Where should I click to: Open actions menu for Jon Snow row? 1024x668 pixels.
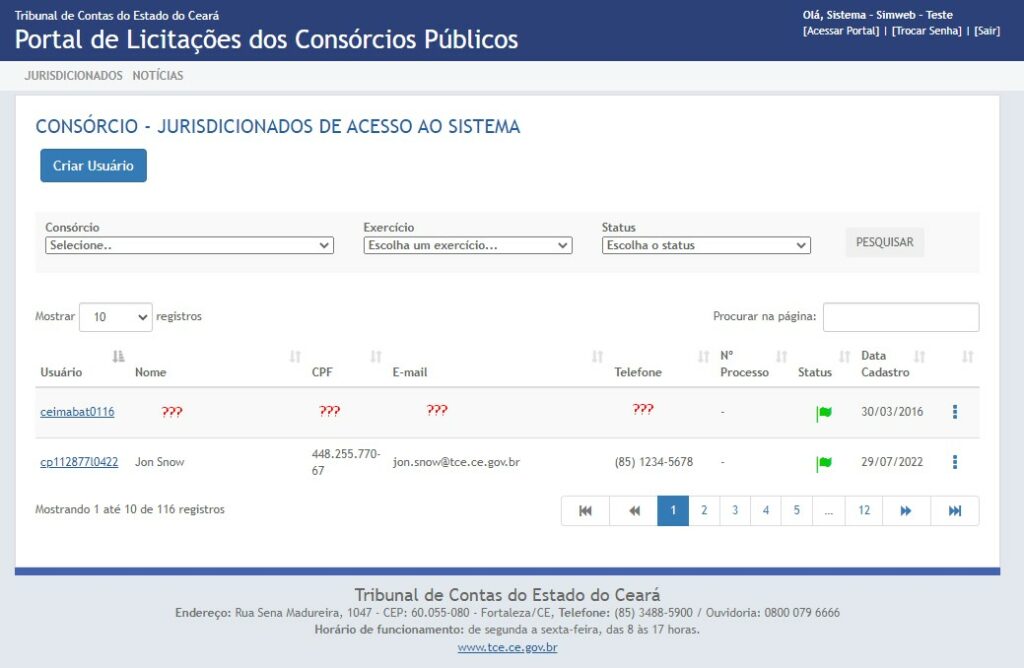[x=955, y=462]
